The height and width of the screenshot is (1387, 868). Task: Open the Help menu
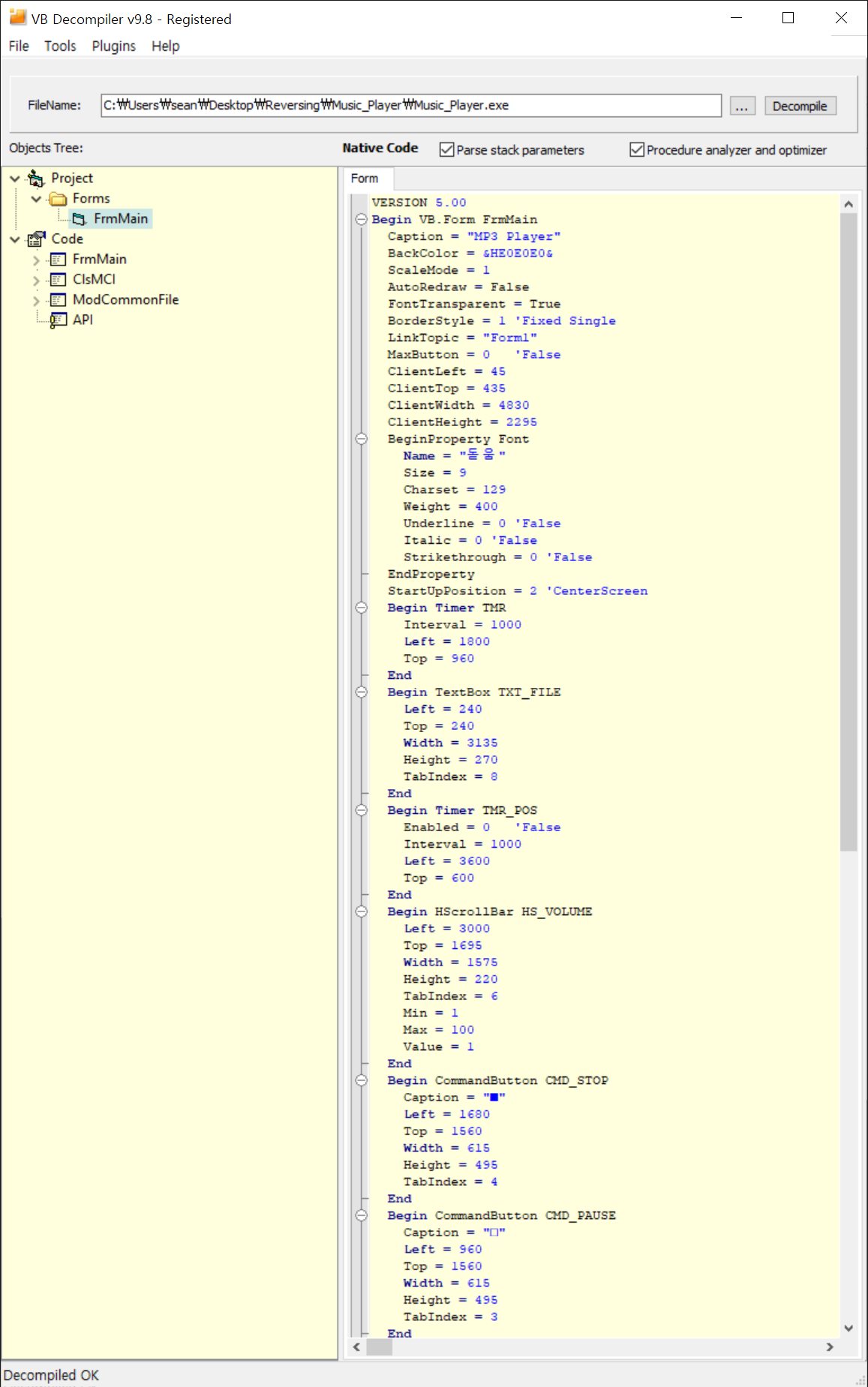[x=166, y=46]
